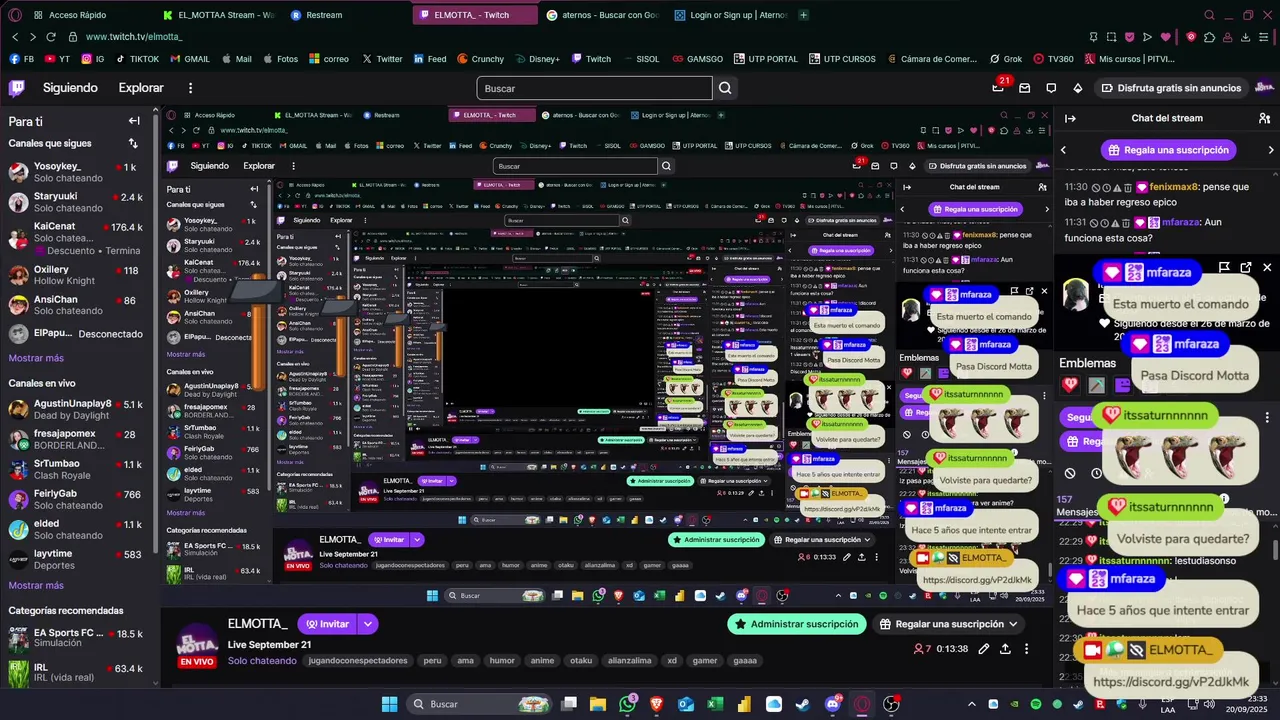
Task: Open the browser extensions puzzle icon
Action: tap(1209, 37)
